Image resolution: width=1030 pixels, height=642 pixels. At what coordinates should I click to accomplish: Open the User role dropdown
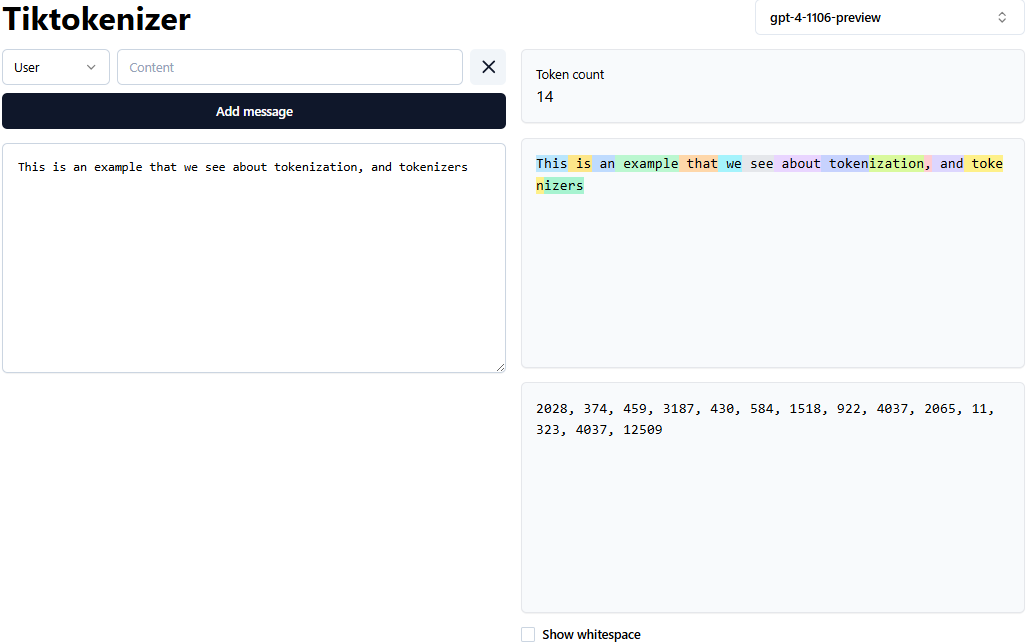(56, 67)
